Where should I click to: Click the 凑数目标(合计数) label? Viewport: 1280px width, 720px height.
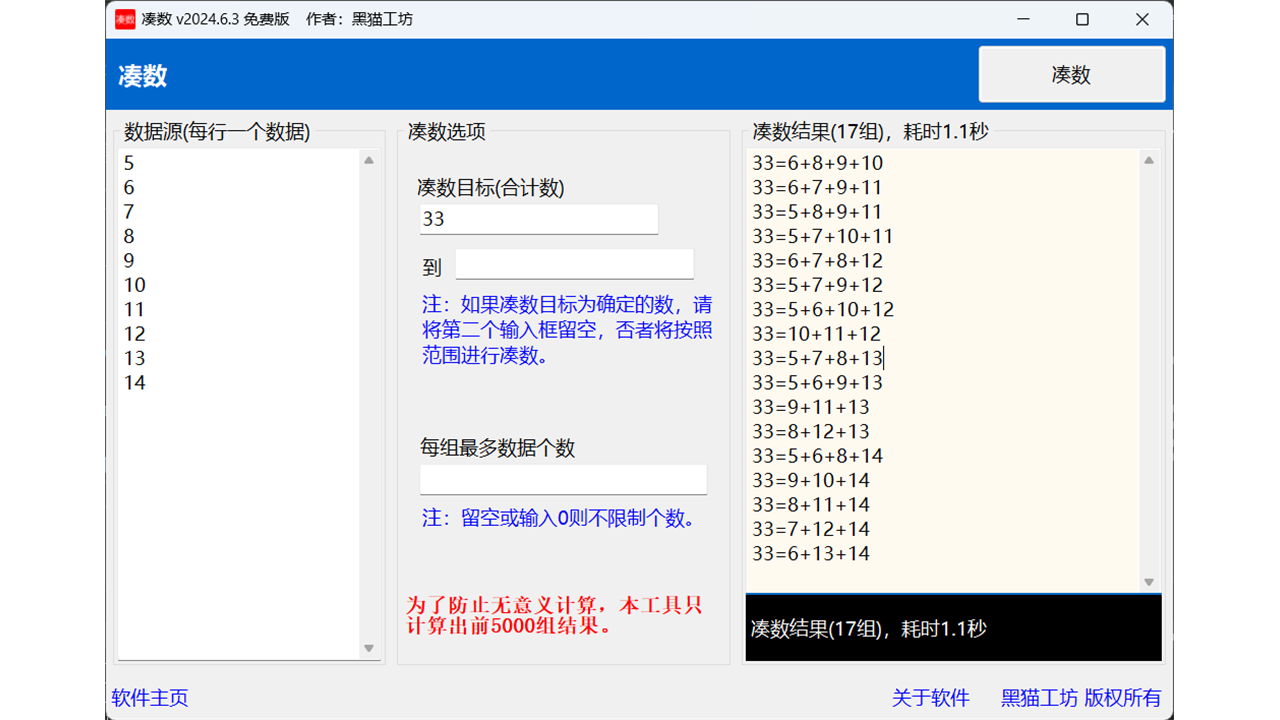491,187
